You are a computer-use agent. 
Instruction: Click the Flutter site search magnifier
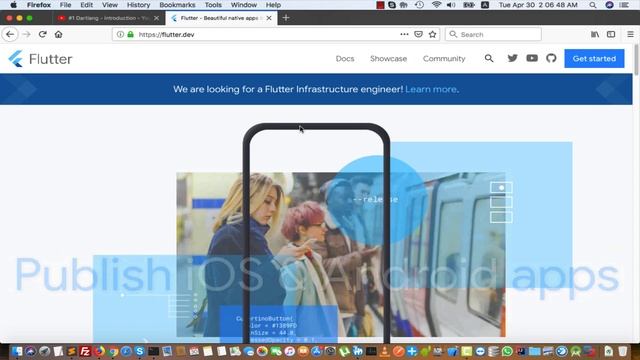tap(489, 59)
